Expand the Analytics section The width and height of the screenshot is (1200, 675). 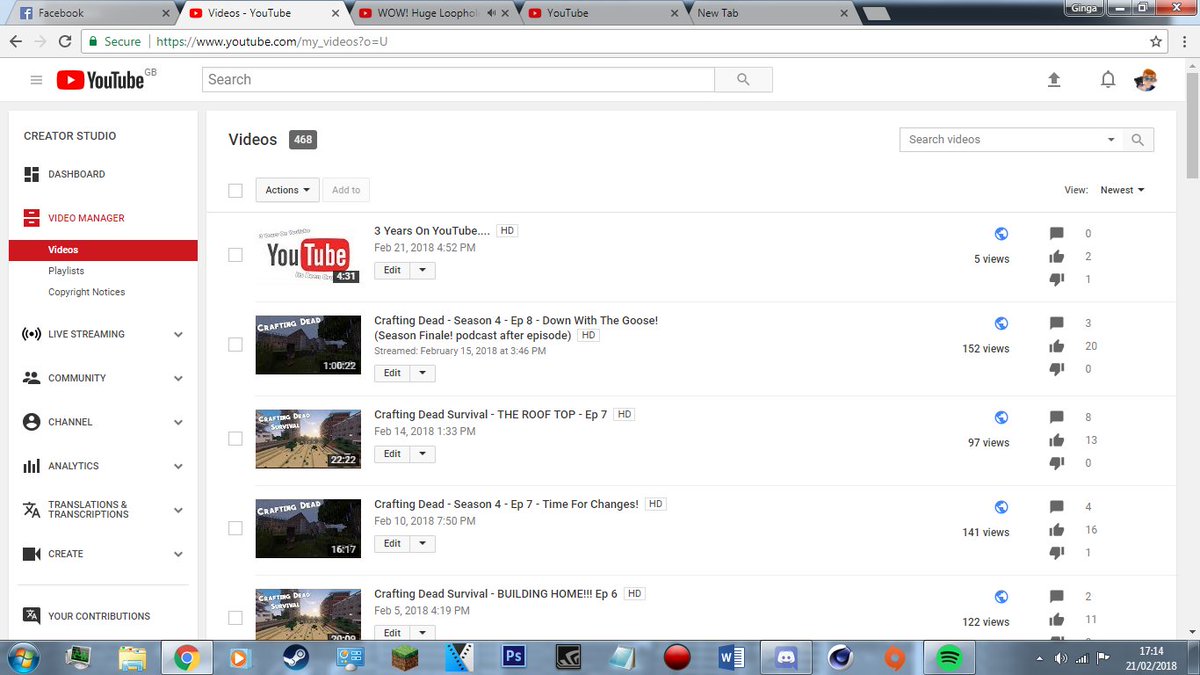[178, 466]
